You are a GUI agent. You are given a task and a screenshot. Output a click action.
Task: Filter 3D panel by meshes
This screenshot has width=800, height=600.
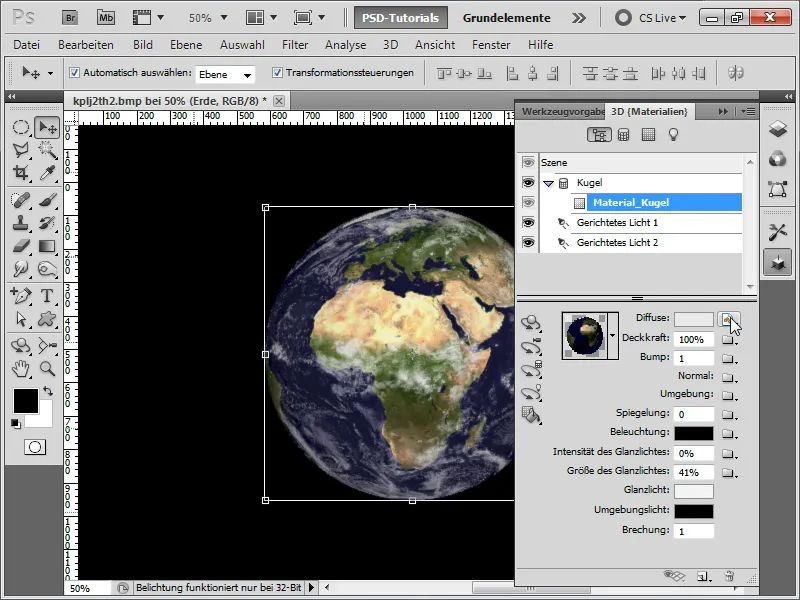pos(623,135)
